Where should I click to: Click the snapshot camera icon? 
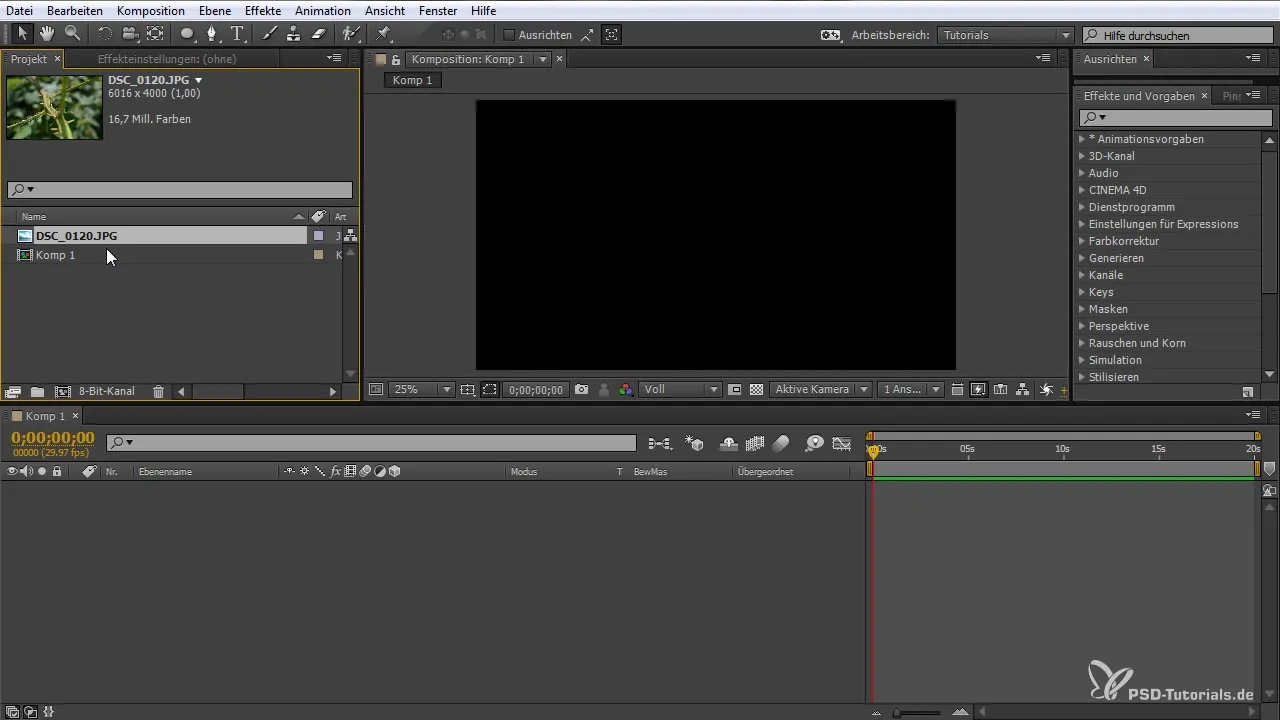pos(582,390)
